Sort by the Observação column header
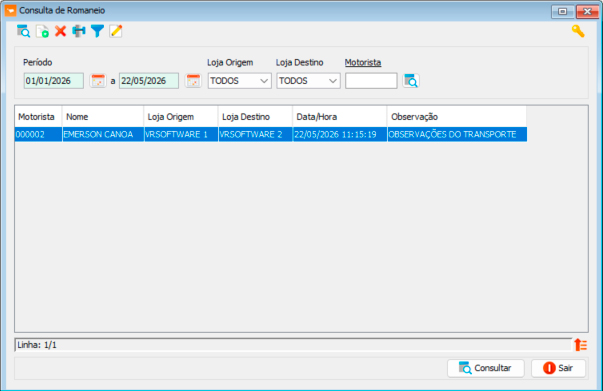 pyautogui.click(x=457, y=116)
